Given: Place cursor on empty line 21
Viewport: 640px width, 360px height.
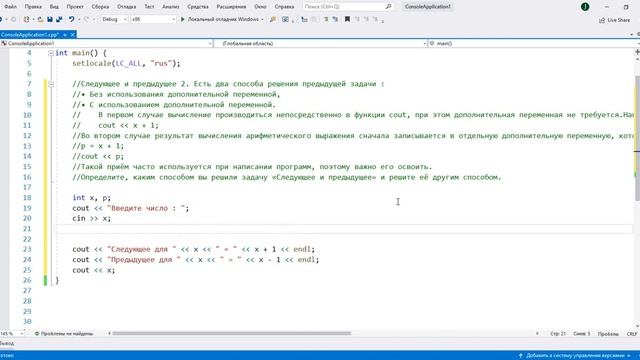Looking at the screenshot, I should pos(344,229).
